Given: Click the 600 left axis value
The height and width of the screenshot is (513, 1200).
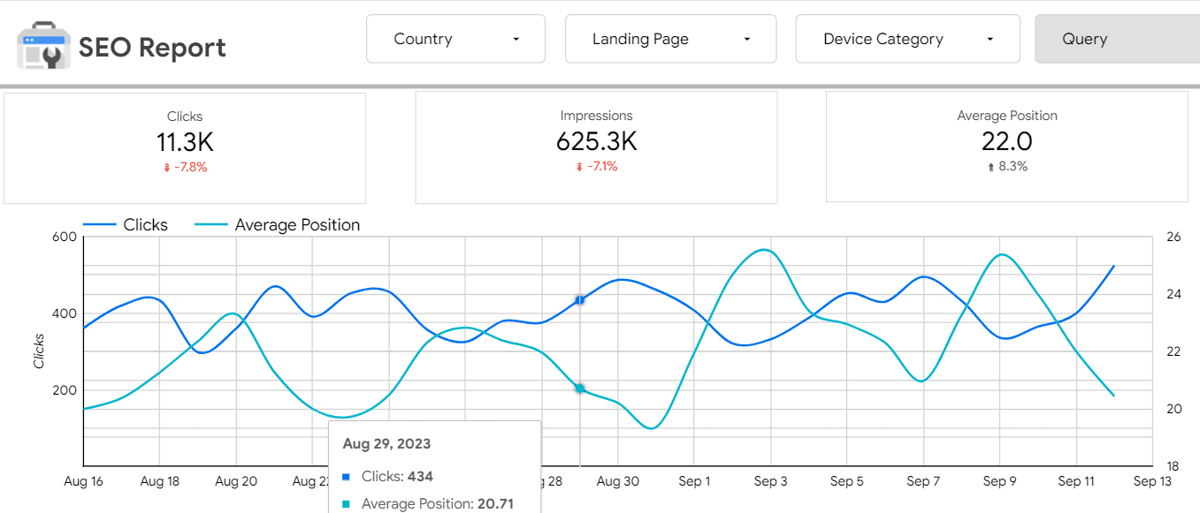Looking at the screenshot, I should pyautogui.click(x=64, y=237).
